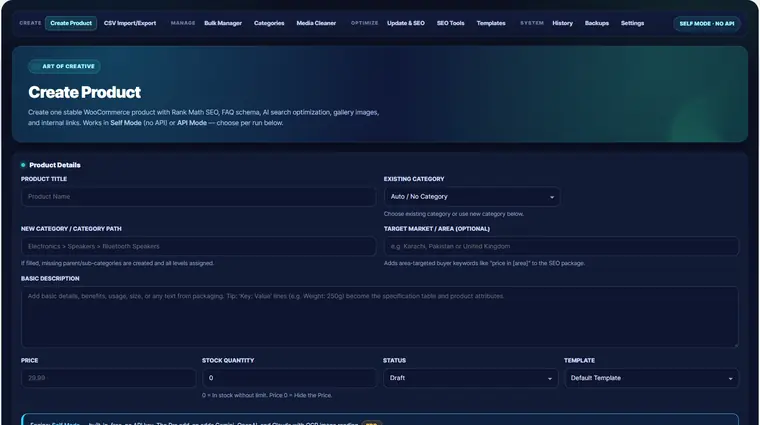Screen dimensions: 760x425
Task: Click the area-targeted buyer keywords hint
Action: point(484,263)
